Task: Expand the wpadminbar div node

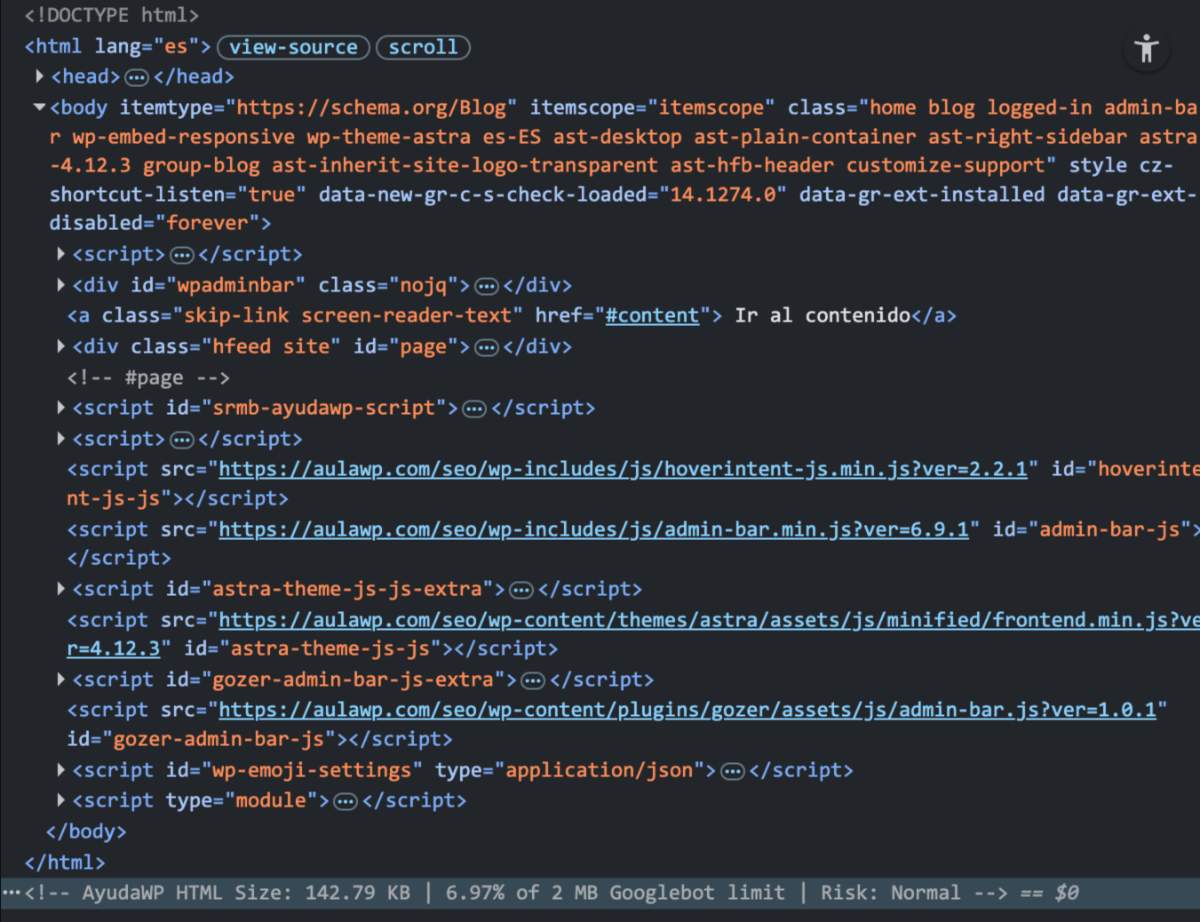Action: tap(62, 285)
